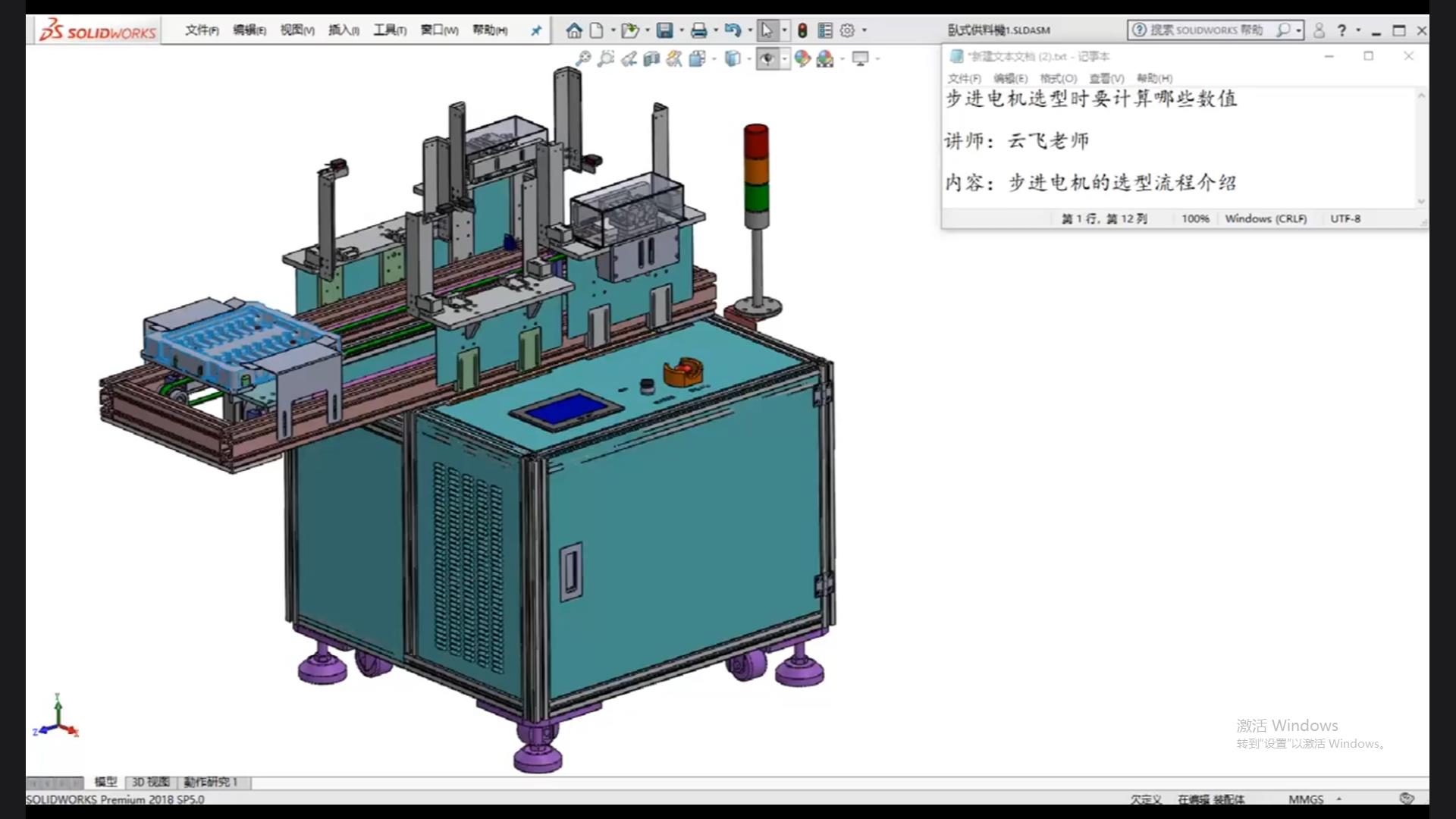Image resolution: width=1456 pixels, height=819 pixels.
Task: Click the SOLIDWORKS help search field
Action: 1206,30
